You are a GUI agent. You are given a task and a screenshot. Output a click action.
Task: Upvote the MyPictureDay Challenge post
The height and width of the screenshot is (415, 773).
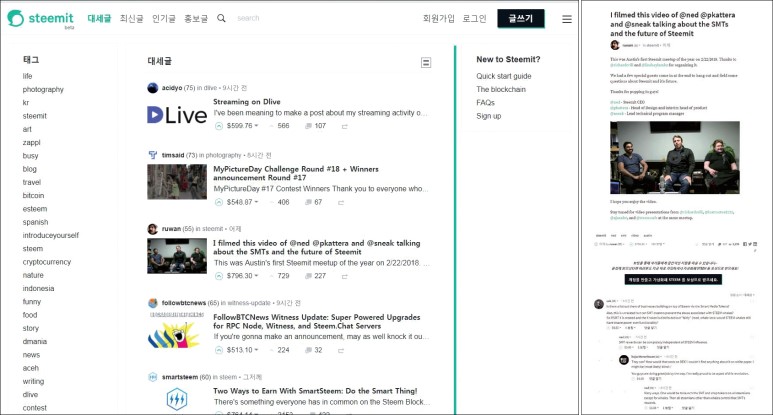[219, 202]
